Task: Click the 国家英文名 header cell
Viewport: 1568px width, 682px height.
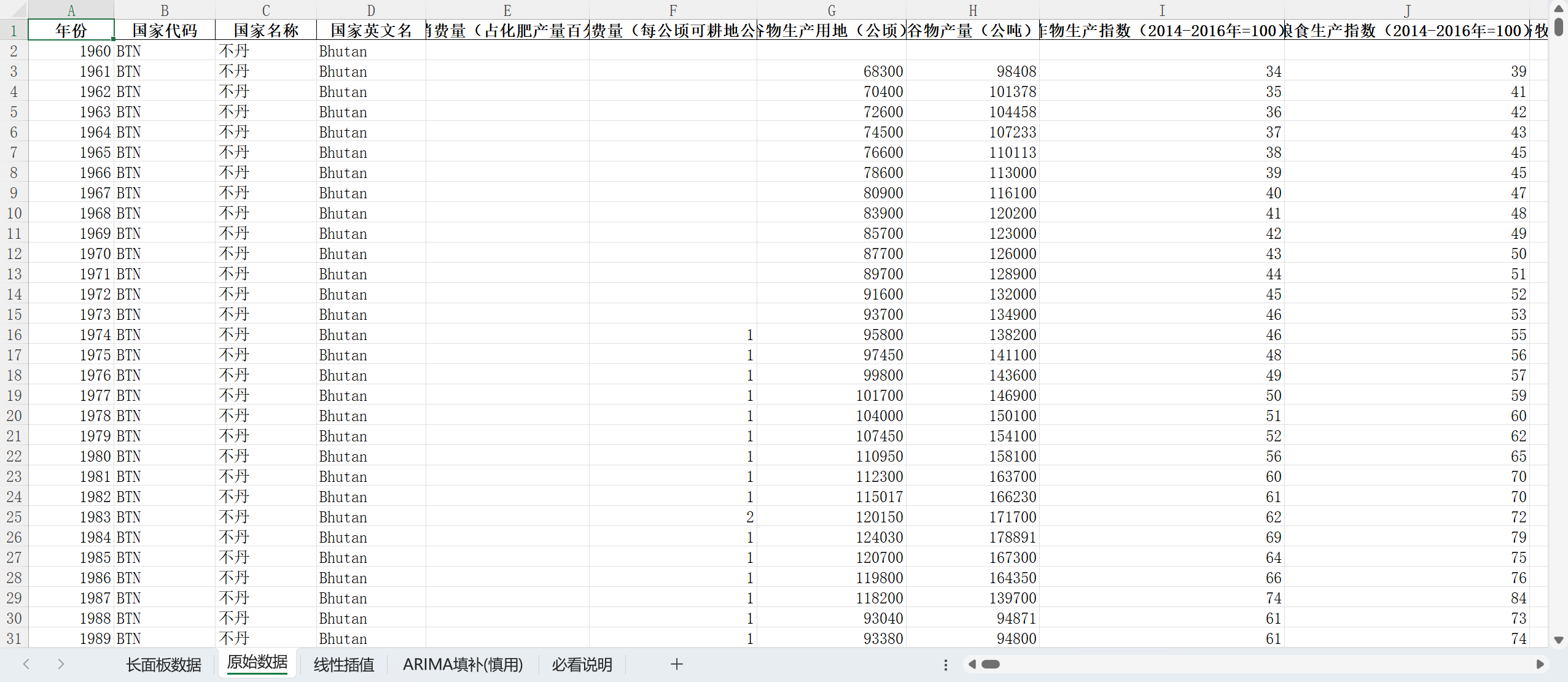Action: pyautogui.click(x=371, y=30)
